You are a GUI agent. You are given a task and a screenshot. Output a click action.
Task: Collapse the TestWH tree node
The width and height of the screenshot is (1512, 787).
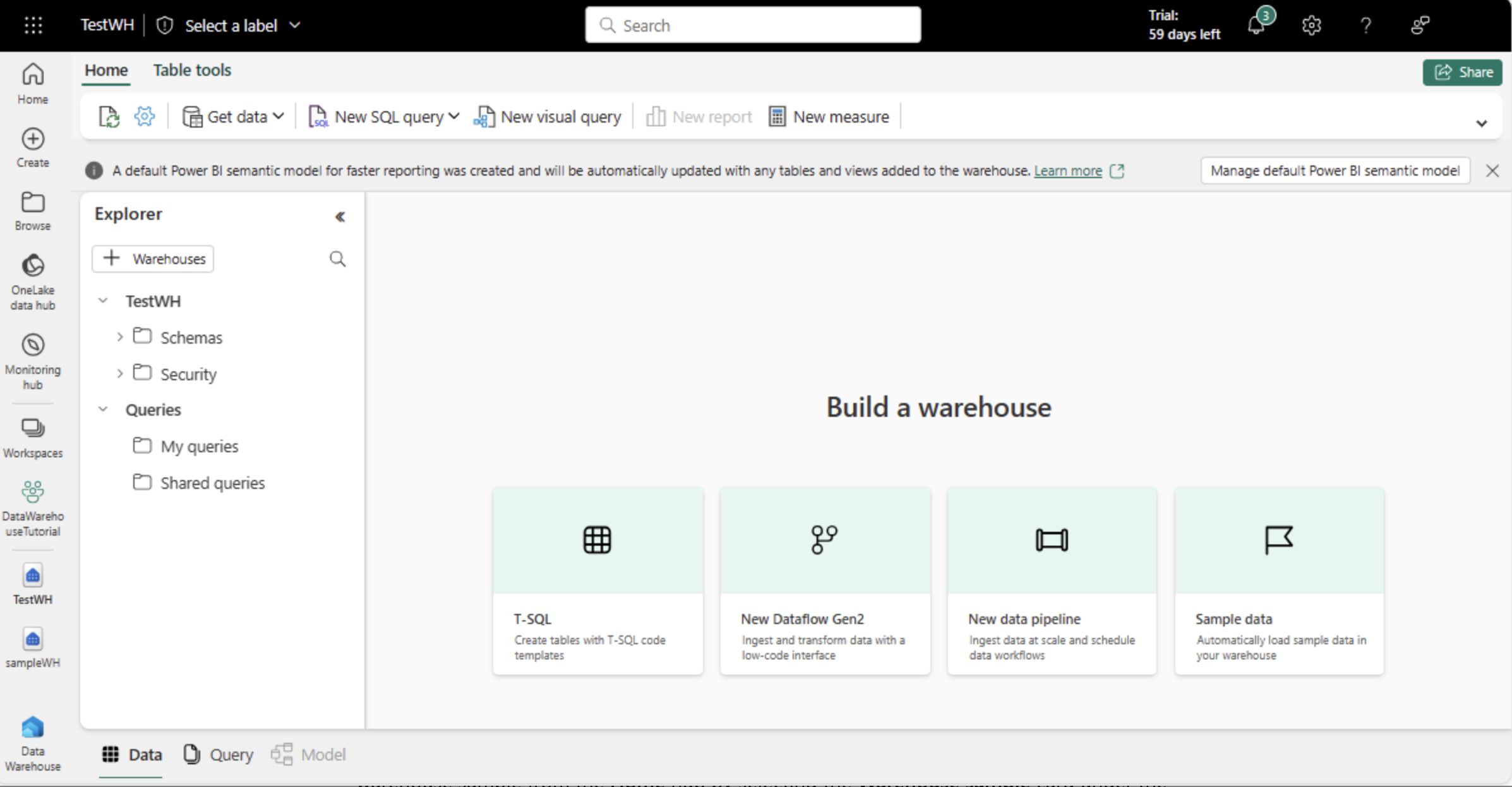point(103,301)
